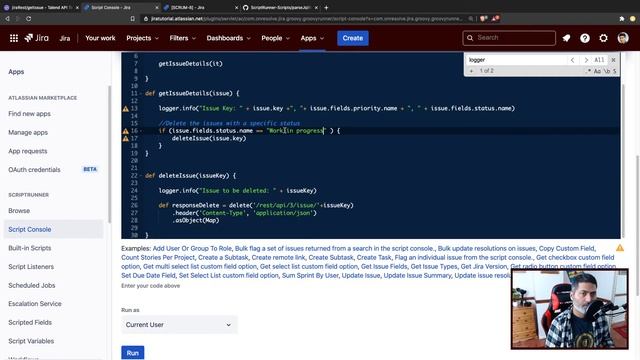The height and width of the screenshot is (360, 640).
Task: Click the Create button
Action: pos(353,38)
